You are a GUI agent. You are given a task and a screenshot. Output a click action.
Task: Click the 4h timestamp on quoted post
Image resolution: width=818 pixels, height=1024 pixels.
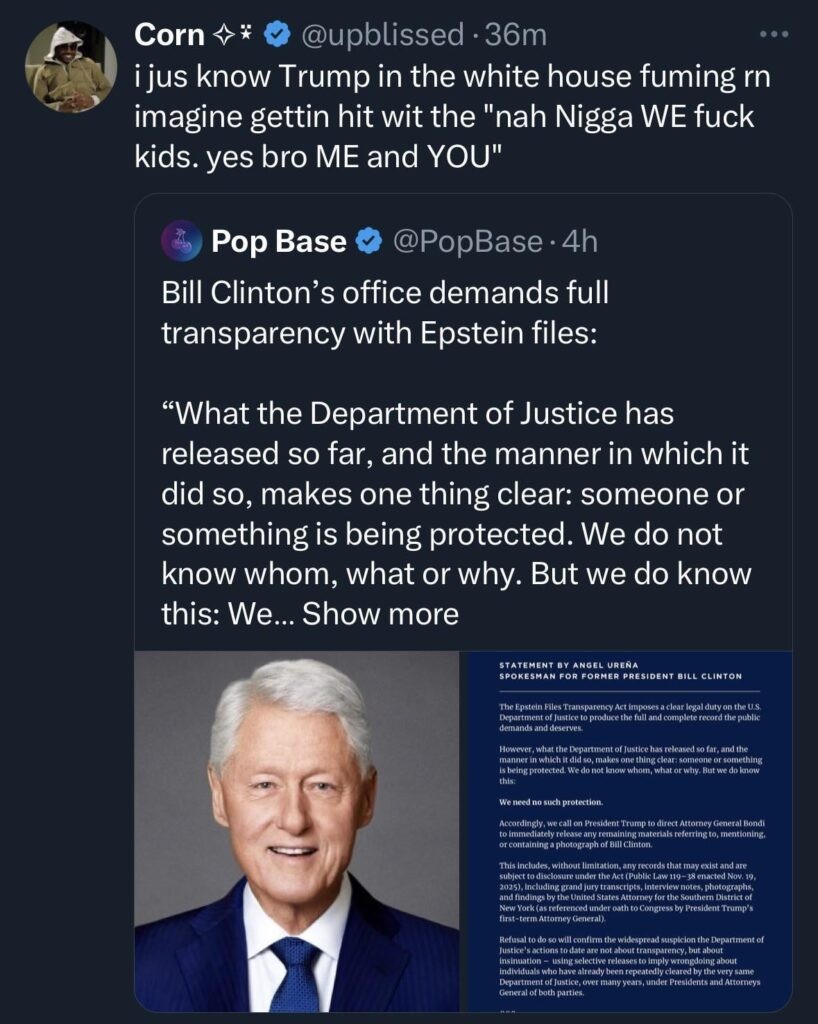[x=579, y=241]
